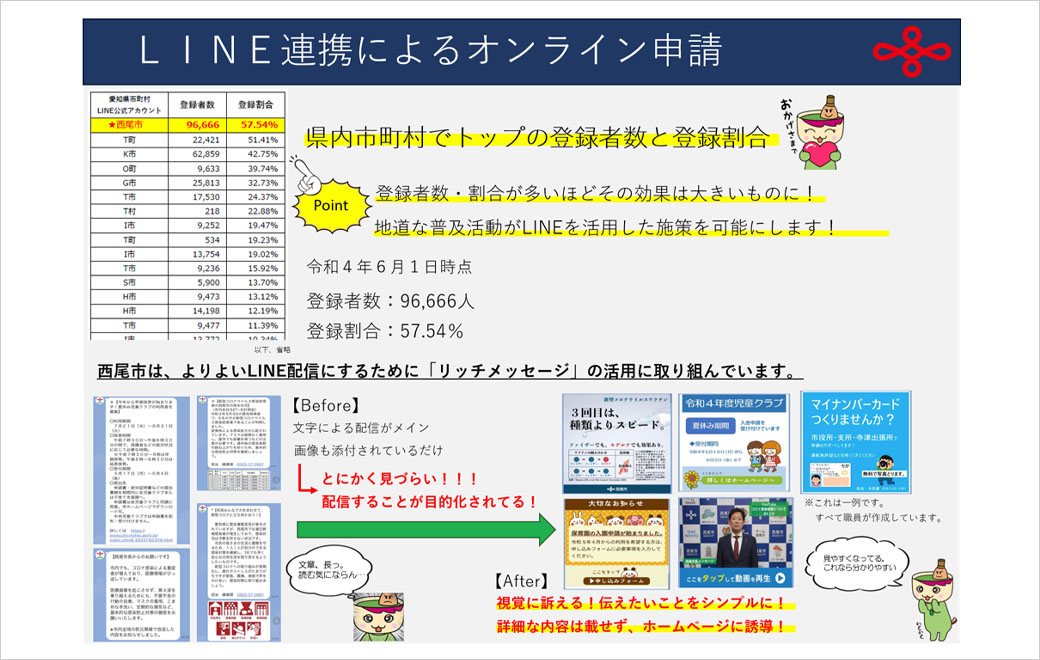Click the 以下、省略 note below the table
This screenshot has width=1040, height=660.
pos(272,350)
